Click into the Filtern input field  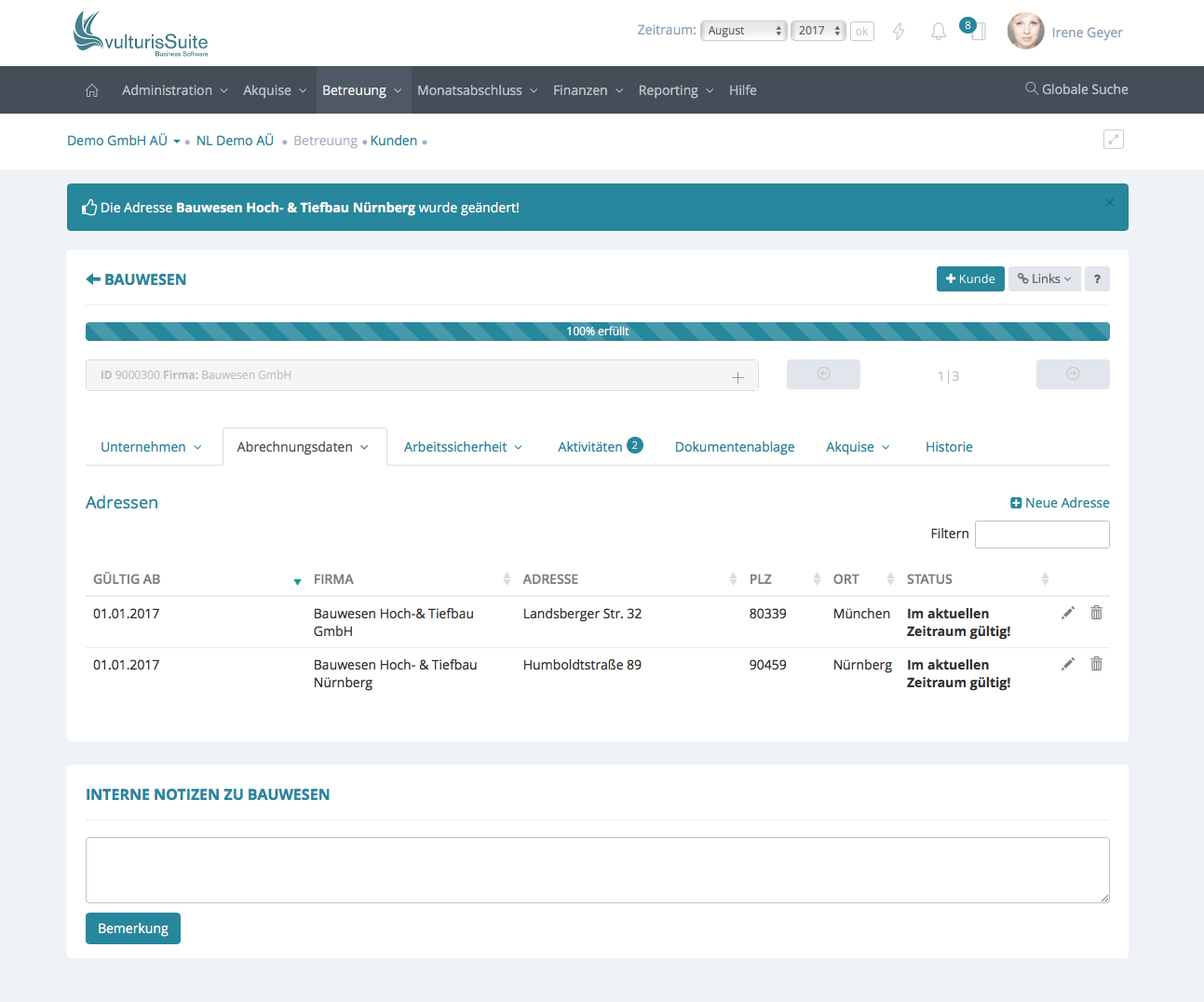[1041, 535]
